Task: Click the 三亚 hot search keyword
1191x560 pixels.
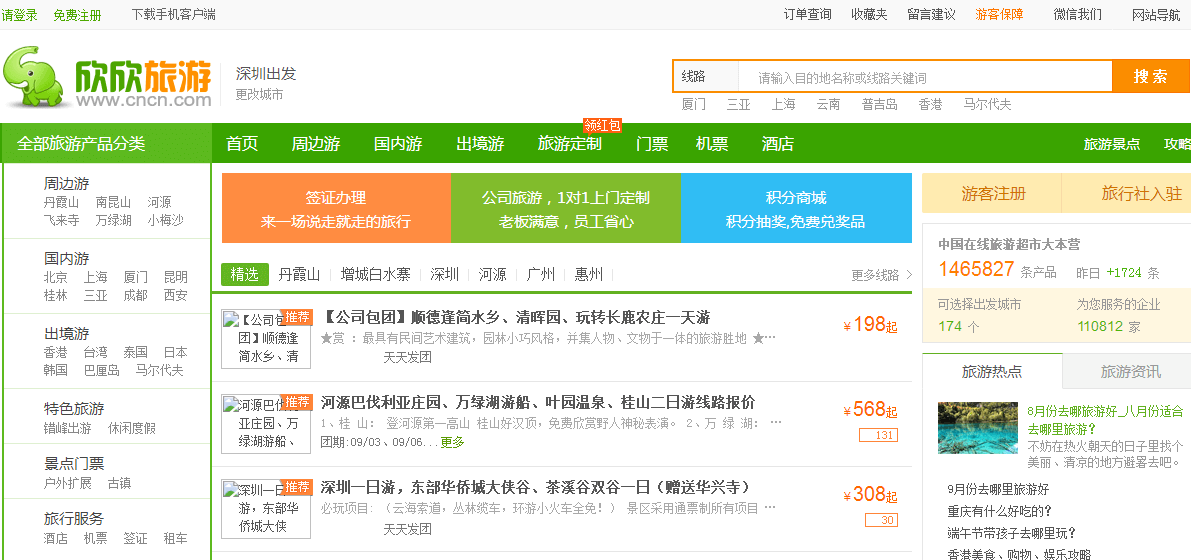Action: (738, 104)
